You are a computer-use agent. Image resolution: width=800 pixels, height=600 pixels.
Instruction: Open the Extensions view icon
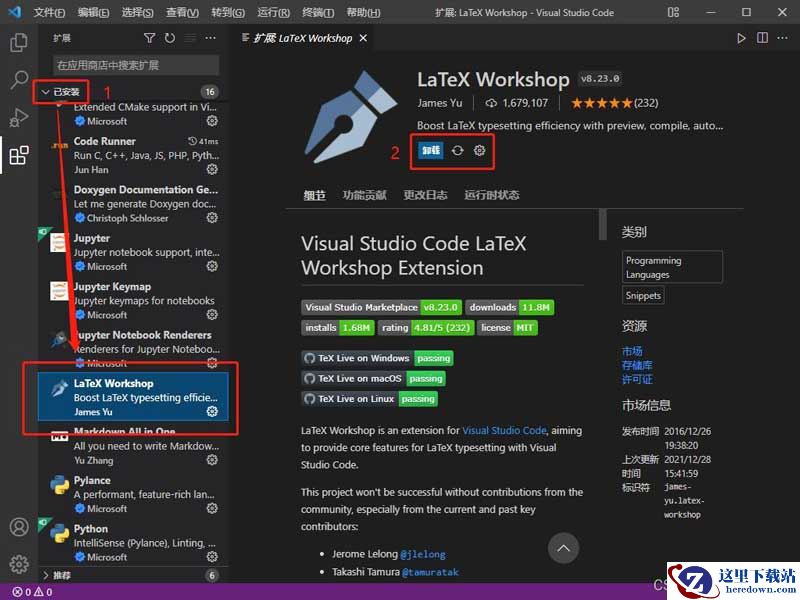[19, 155]
